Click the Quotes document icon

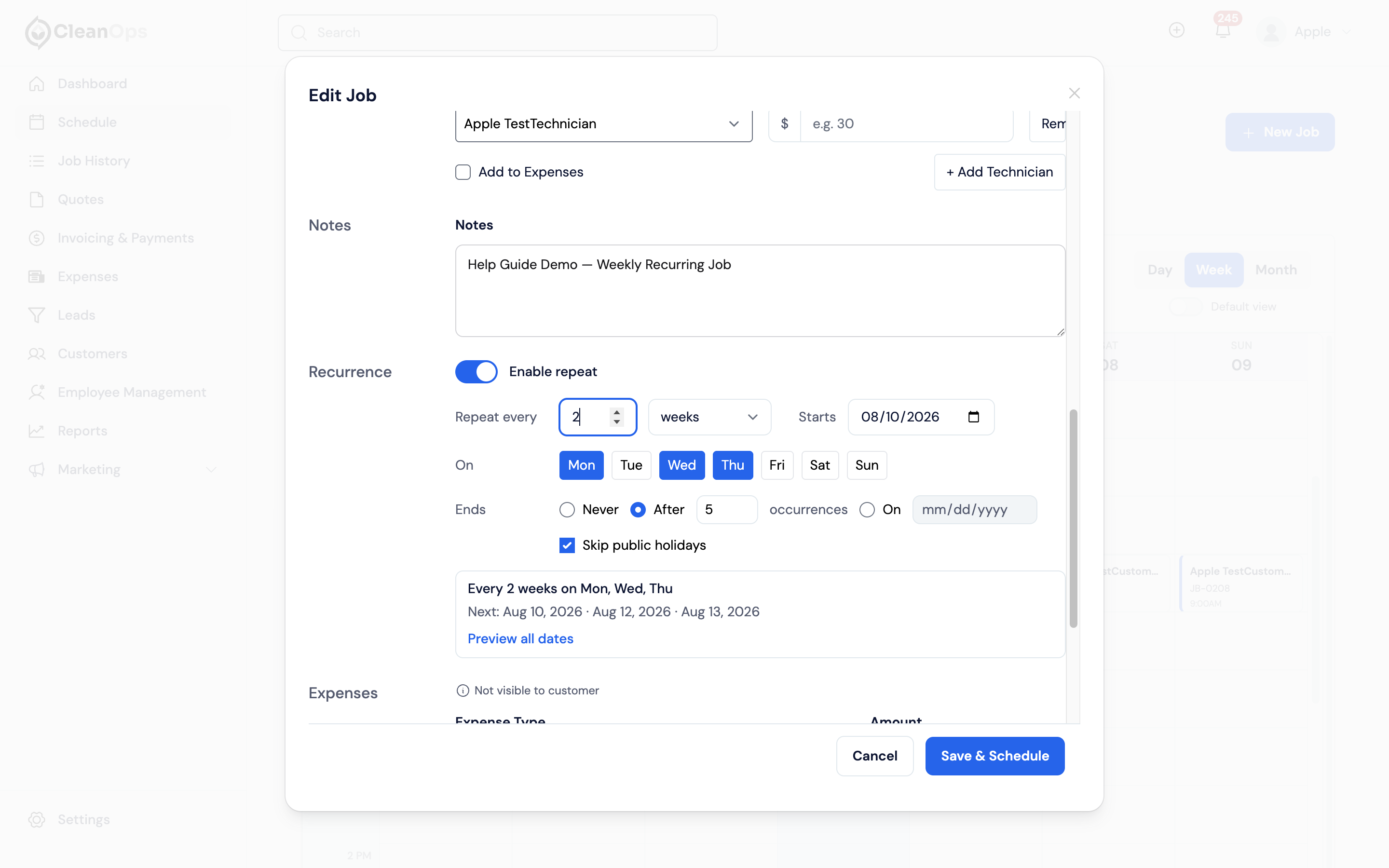point(37,199)
